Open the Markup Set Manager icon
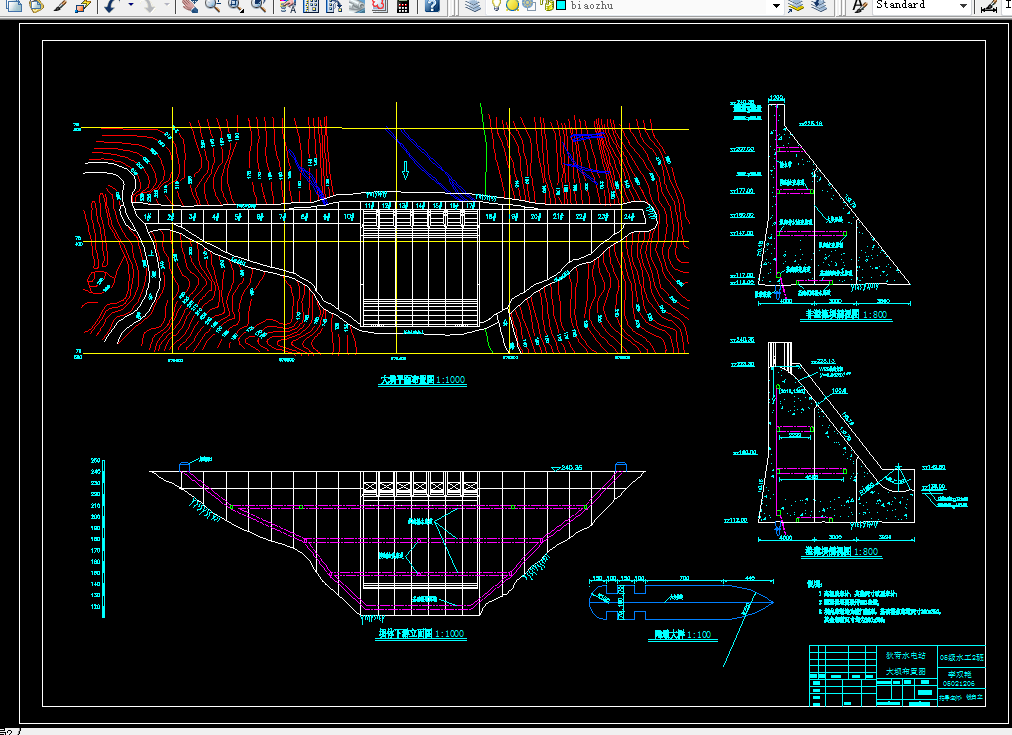 point(380,6)
